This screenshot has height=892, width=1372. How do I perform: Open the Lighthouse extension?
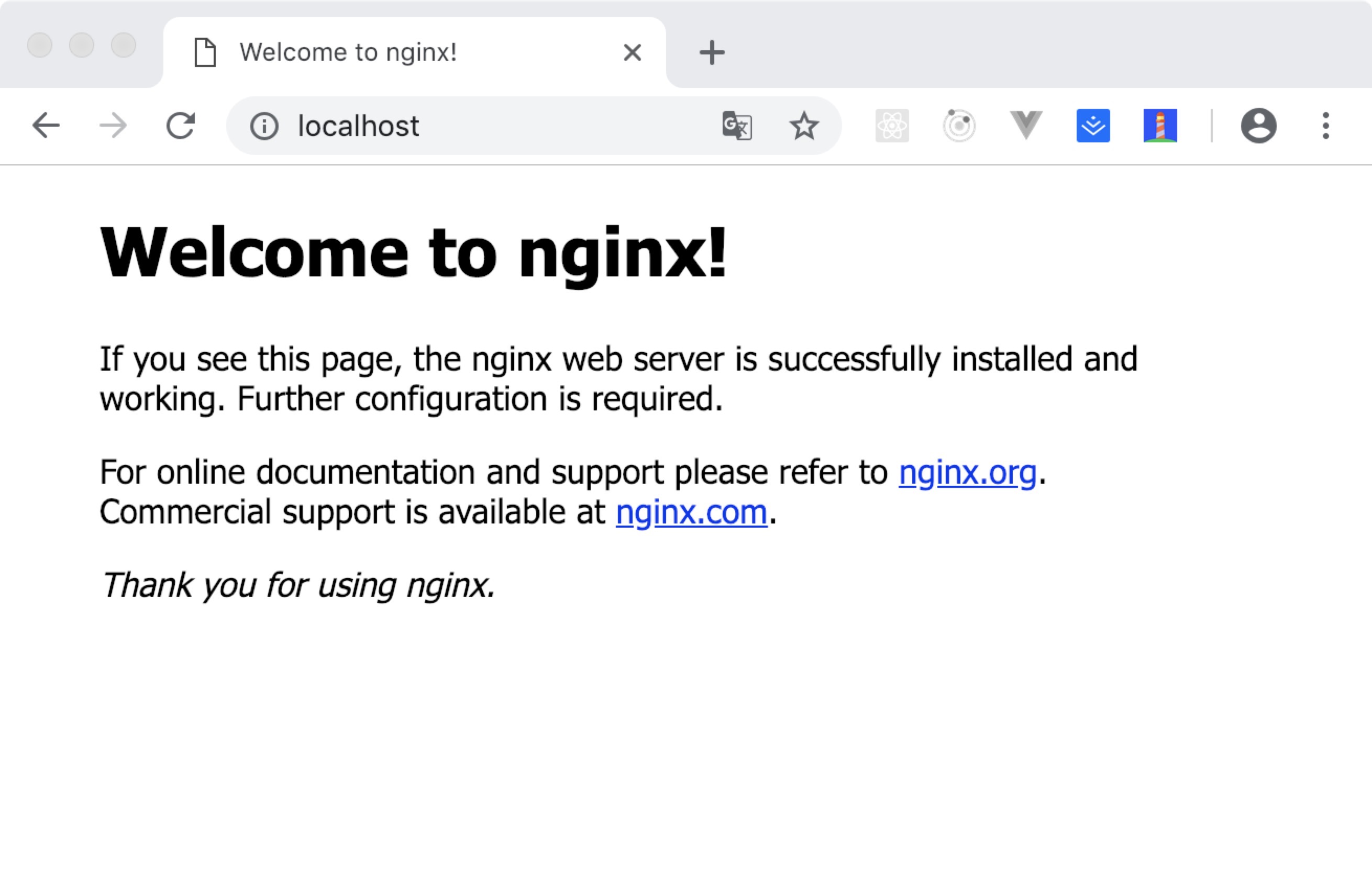pyautogui.click(x=1160, y=126)
